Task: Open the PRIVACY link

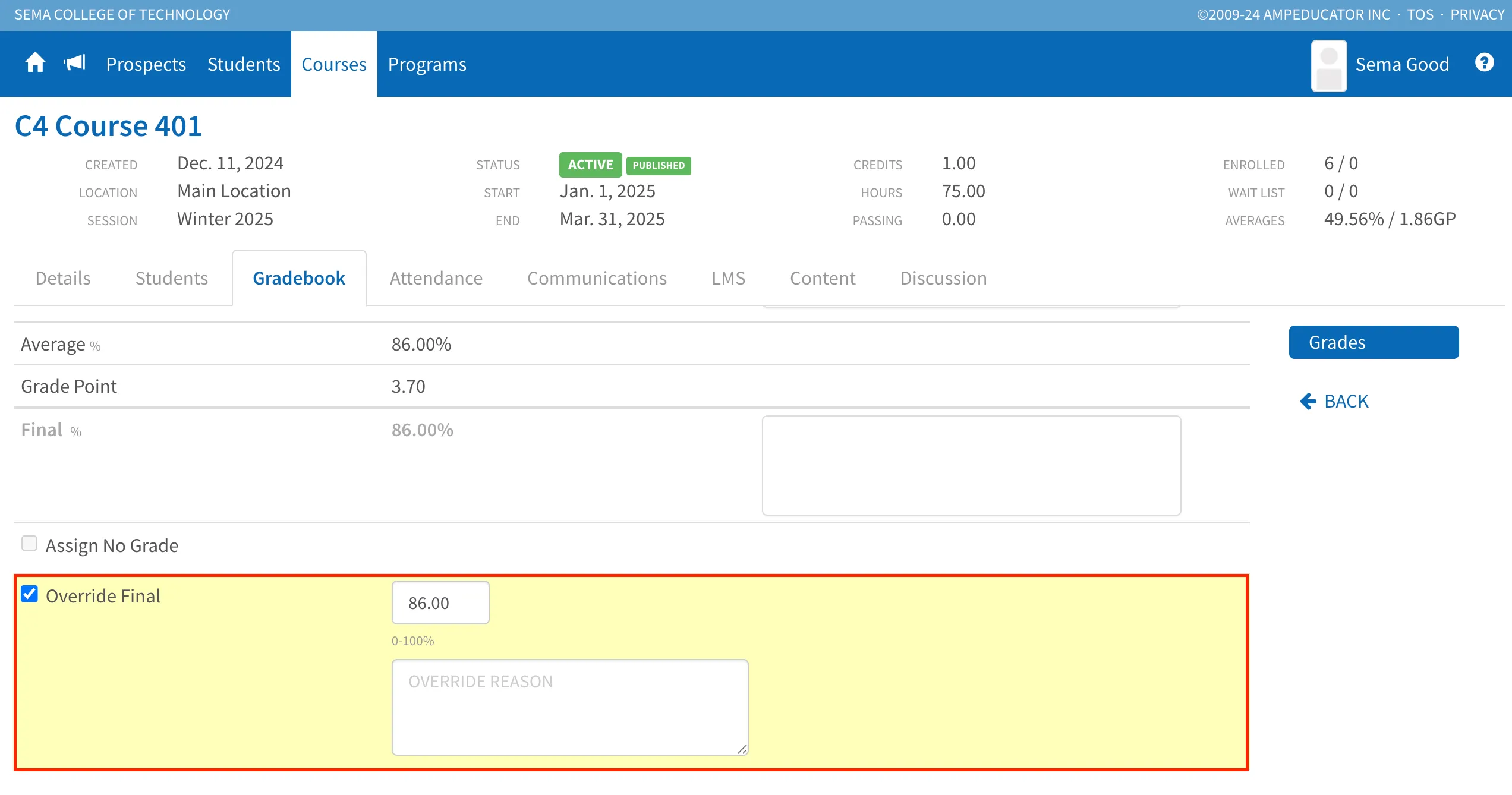Action: coord(1477,15)
